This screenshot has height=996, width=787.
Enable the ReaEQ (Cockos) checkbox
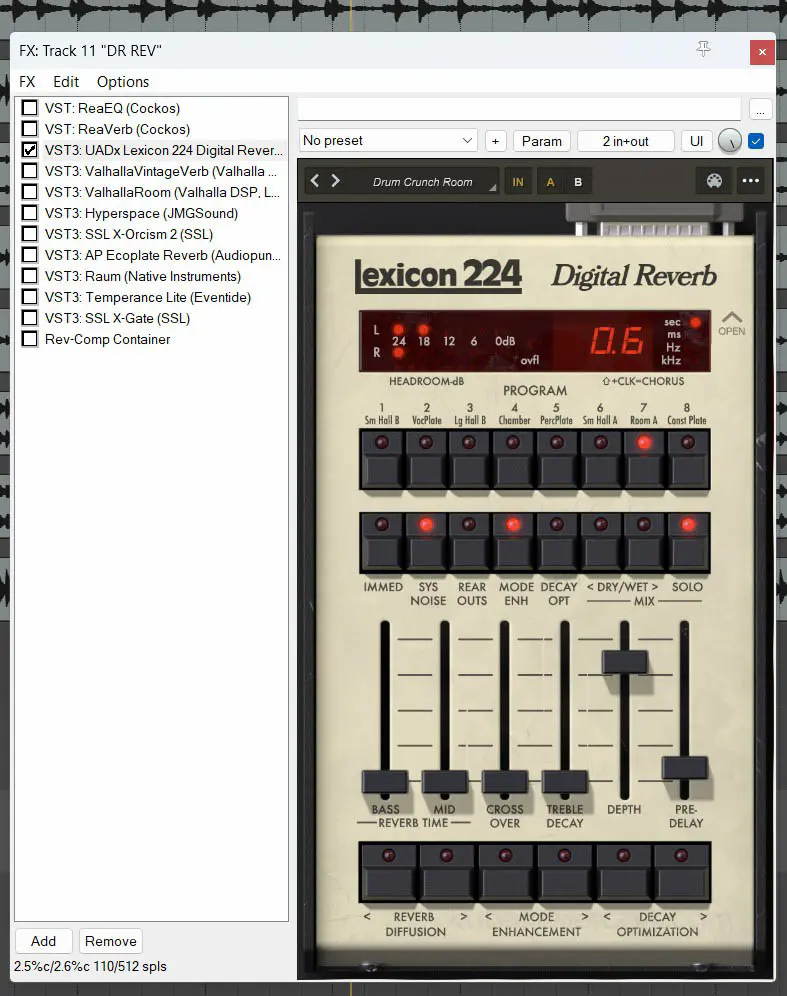pyautogui.click(x=30, y=108)
